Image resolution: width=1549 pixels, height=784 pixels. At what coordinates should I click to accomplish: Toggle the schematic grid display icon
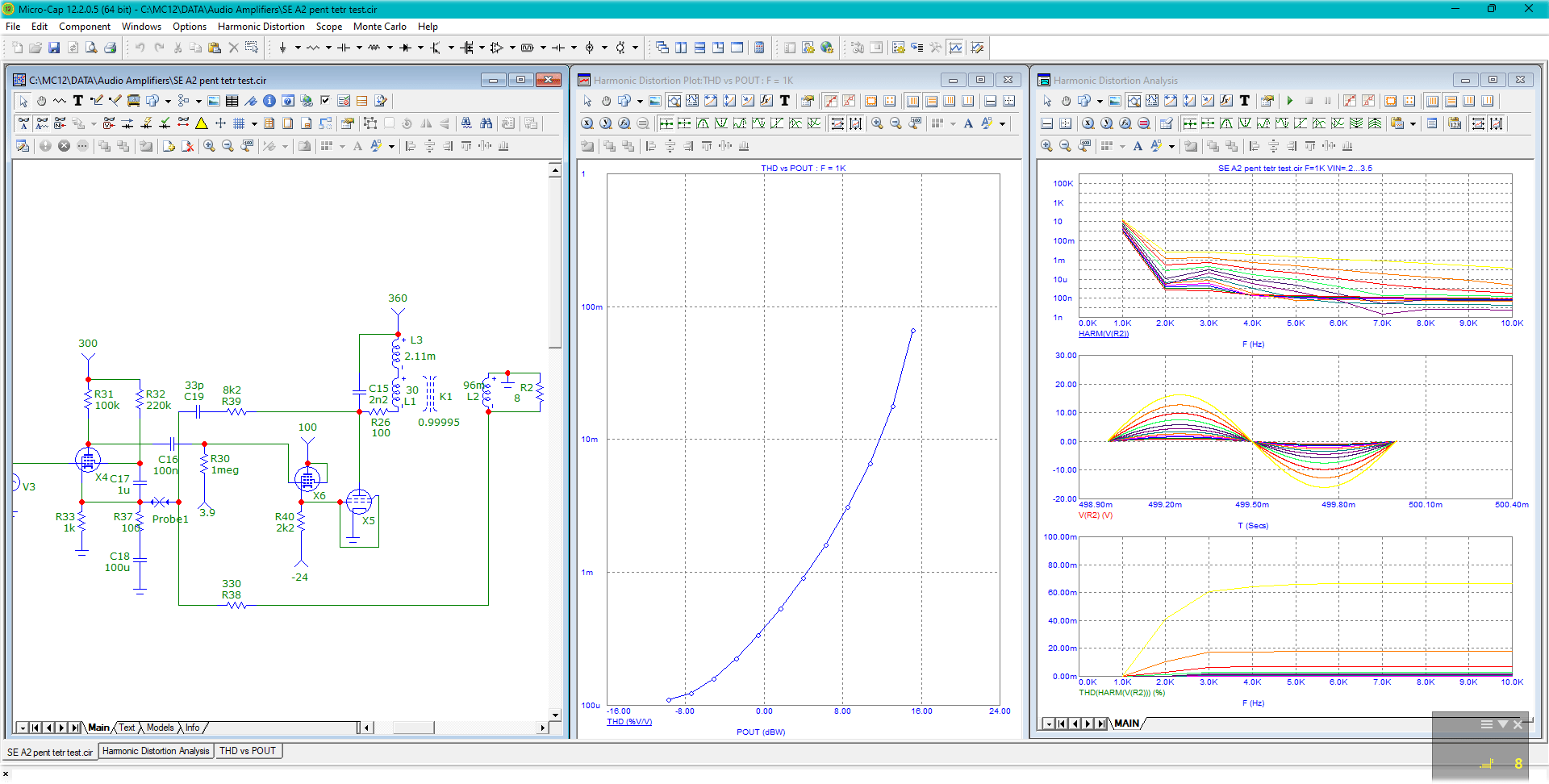tap(239, 123)
